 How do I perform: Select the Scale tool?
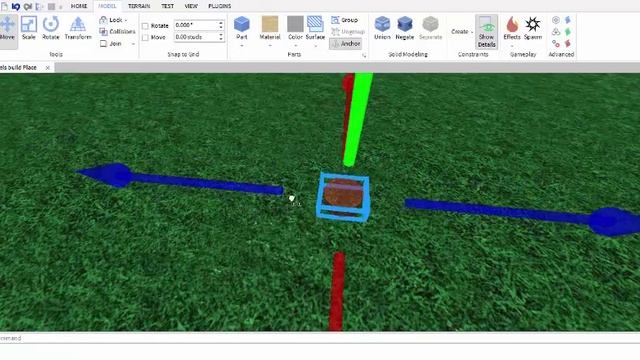point(29,29)
